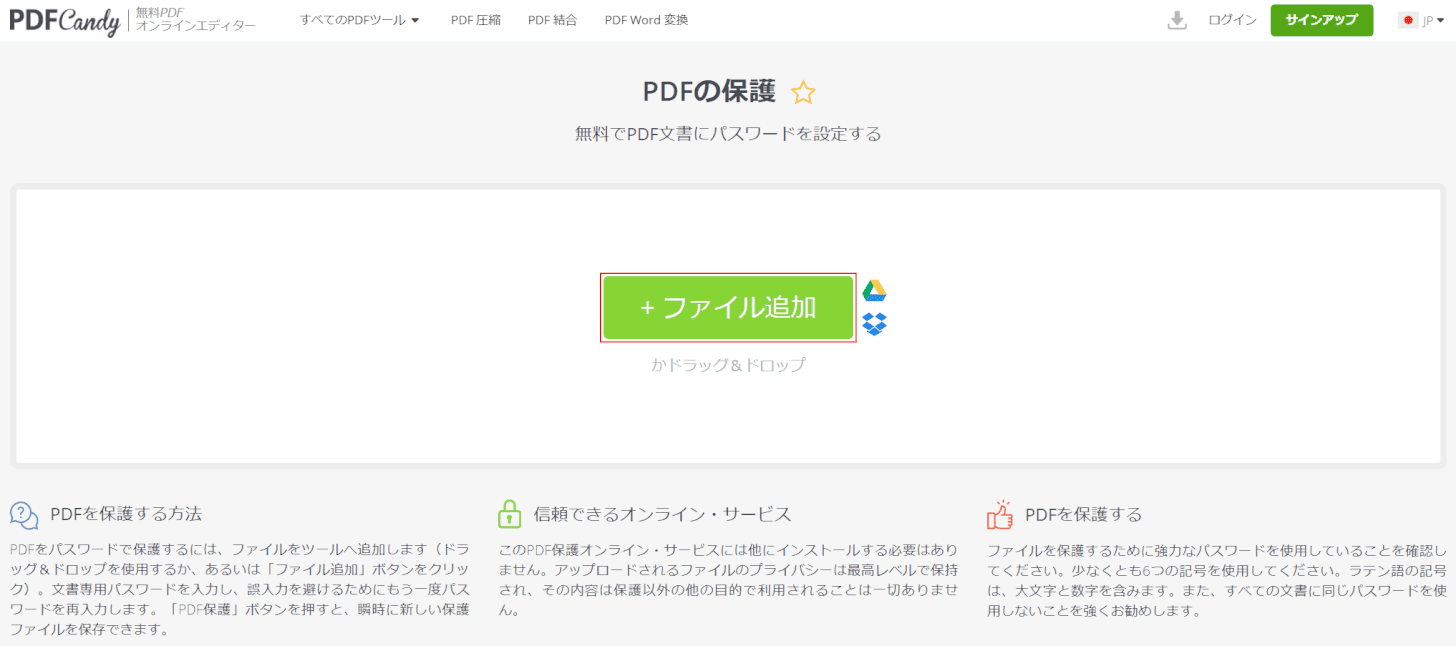Click the かドラッグ＆ドロップ text
The height and width of the screenshot is (646, 1456).
coord(728,365)
